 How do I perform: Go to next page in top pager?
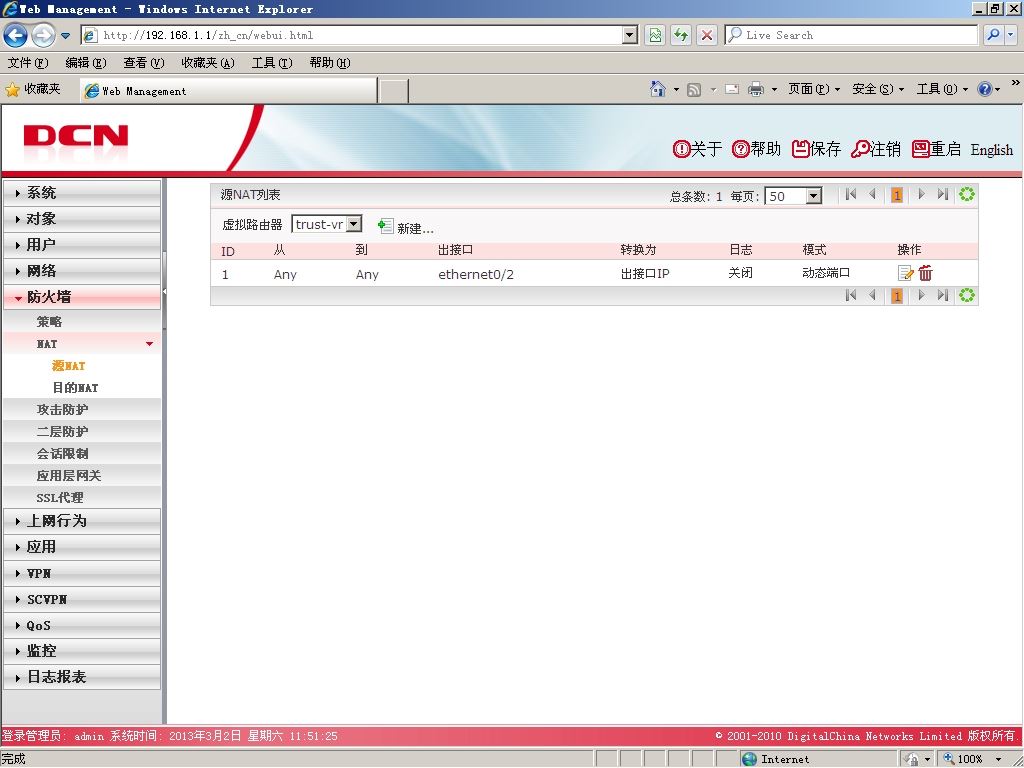(x=921, y=194)
